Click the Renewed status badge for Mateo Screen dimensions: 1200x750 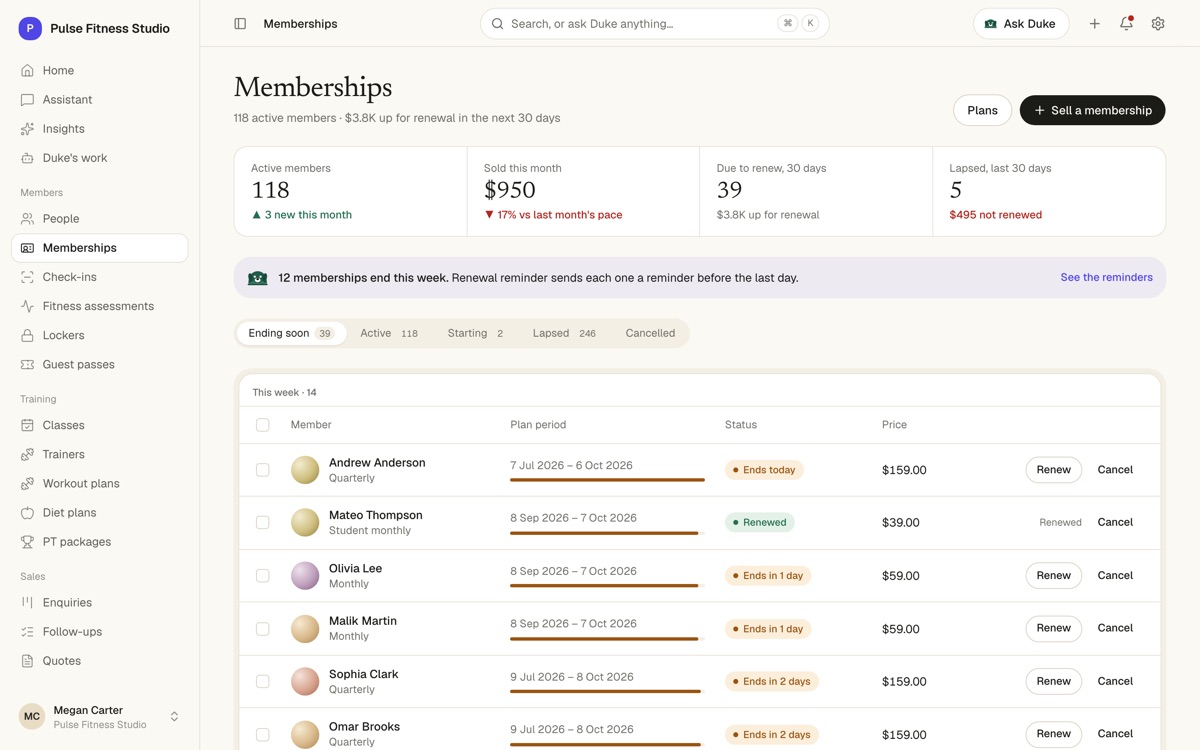[760, 523]
